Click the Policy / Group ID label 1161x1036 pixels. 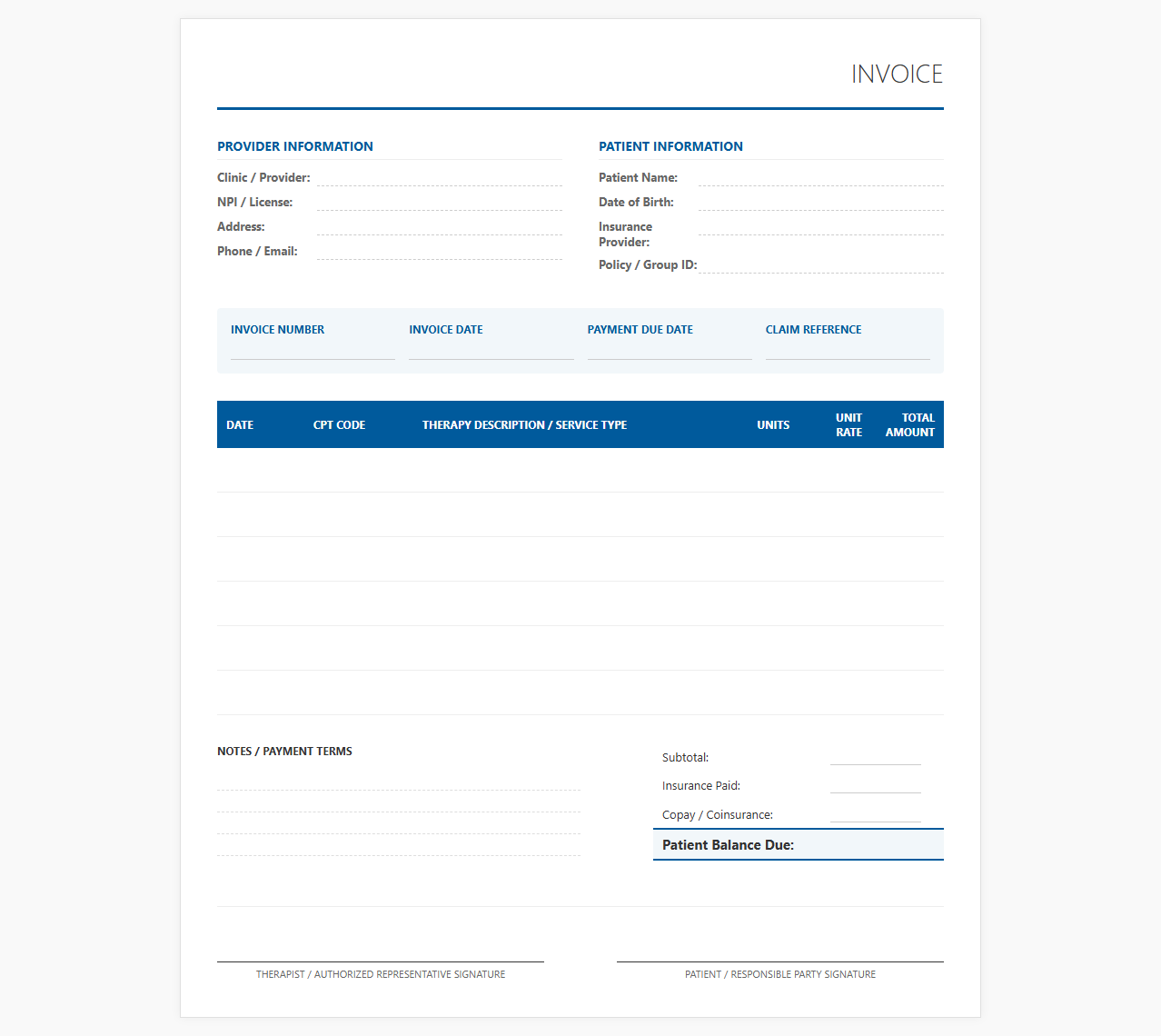[x=648, y=264]
